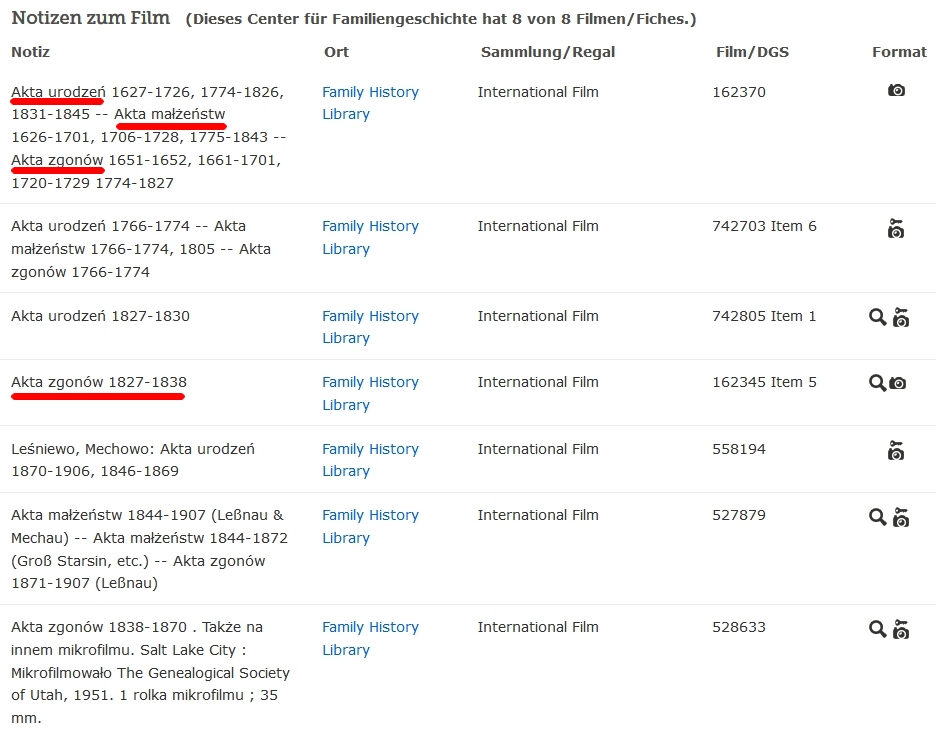Click the Film/DGS column header
Viewport: 940px width, 732px height.
[x=752, y=52]
